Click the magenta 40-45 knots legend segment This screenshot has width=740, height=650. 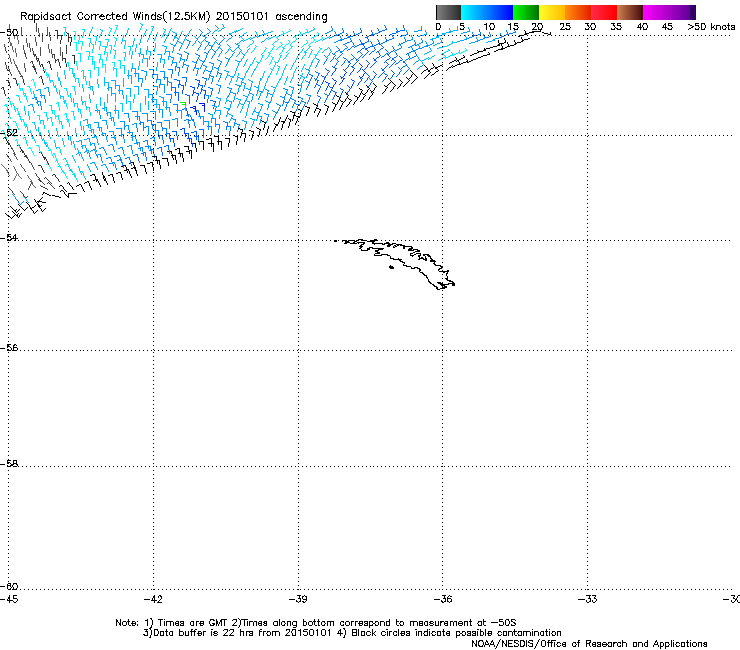click(656, 12)
